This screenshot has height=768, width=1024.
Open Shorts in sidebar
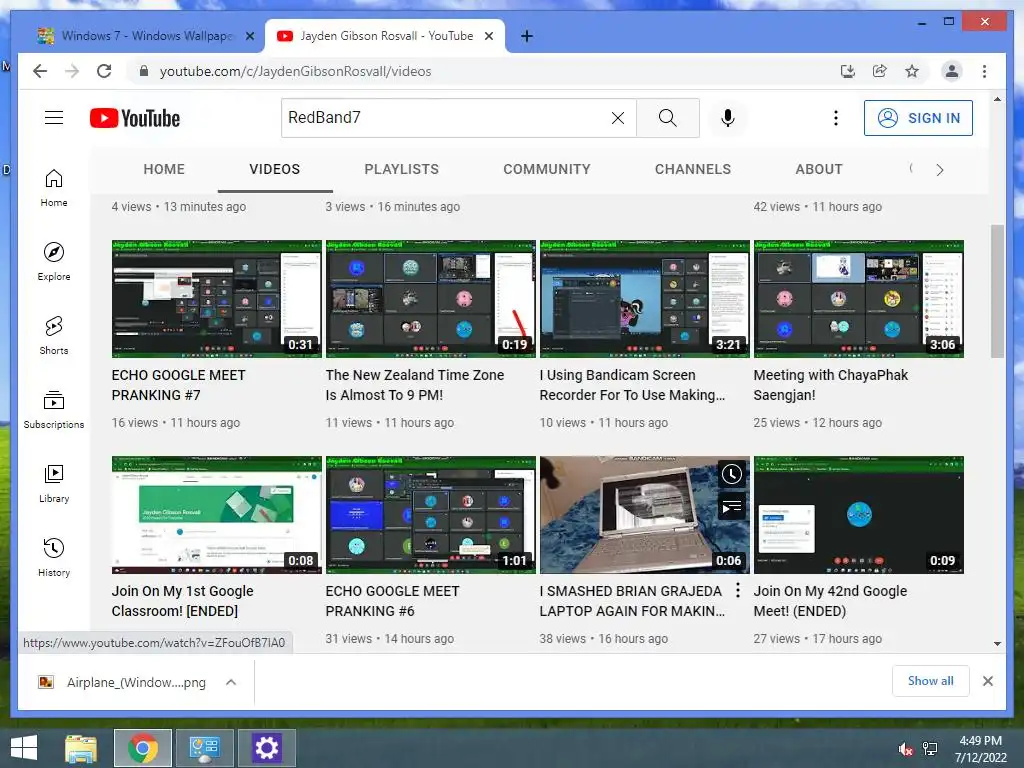[54, 336]
